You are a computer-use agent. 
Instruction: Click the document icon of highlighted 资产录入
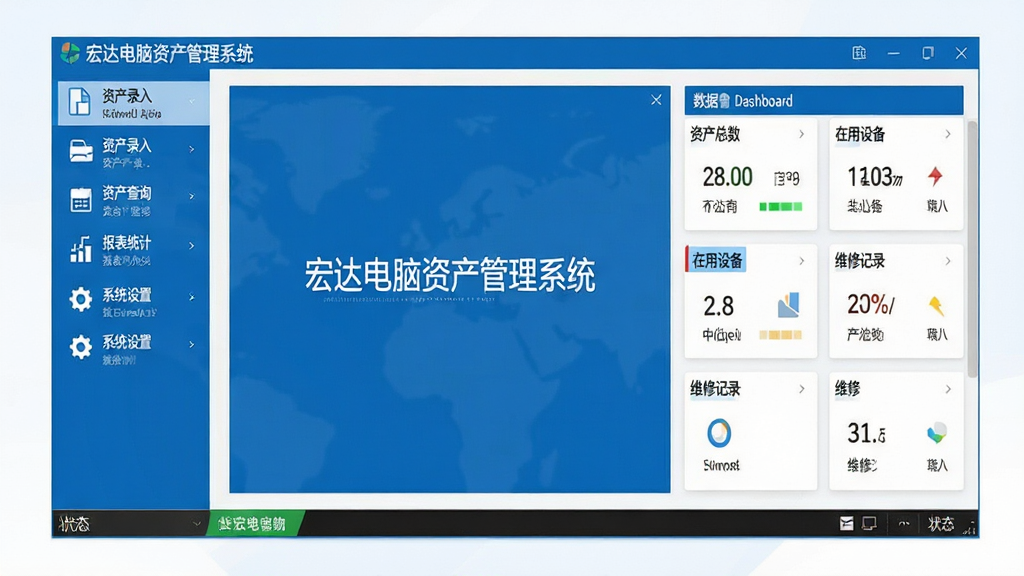point(80,102)
